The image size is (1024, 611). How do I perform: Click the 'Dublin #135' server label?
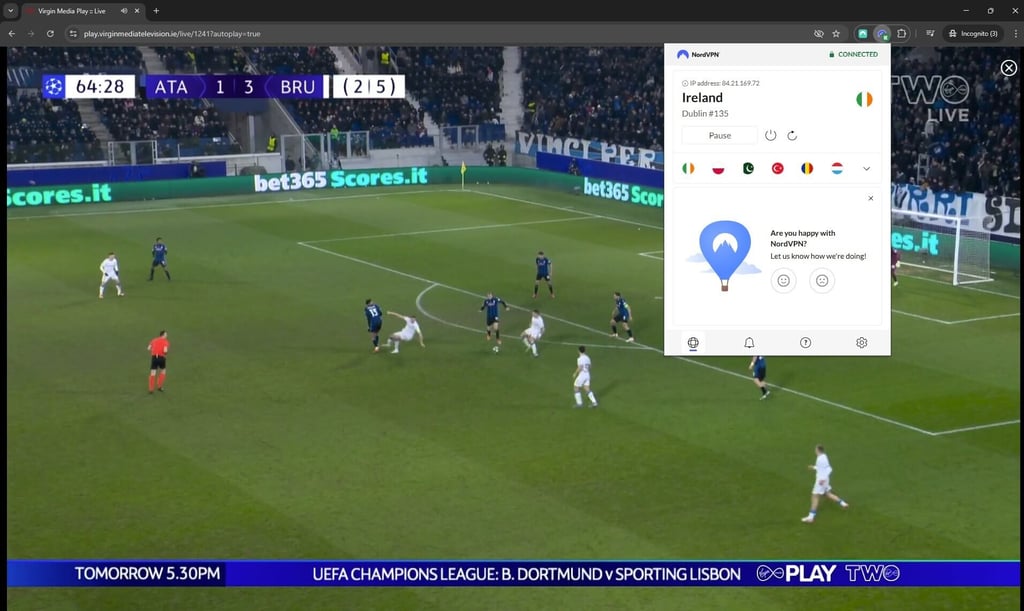tap(705, 114)
